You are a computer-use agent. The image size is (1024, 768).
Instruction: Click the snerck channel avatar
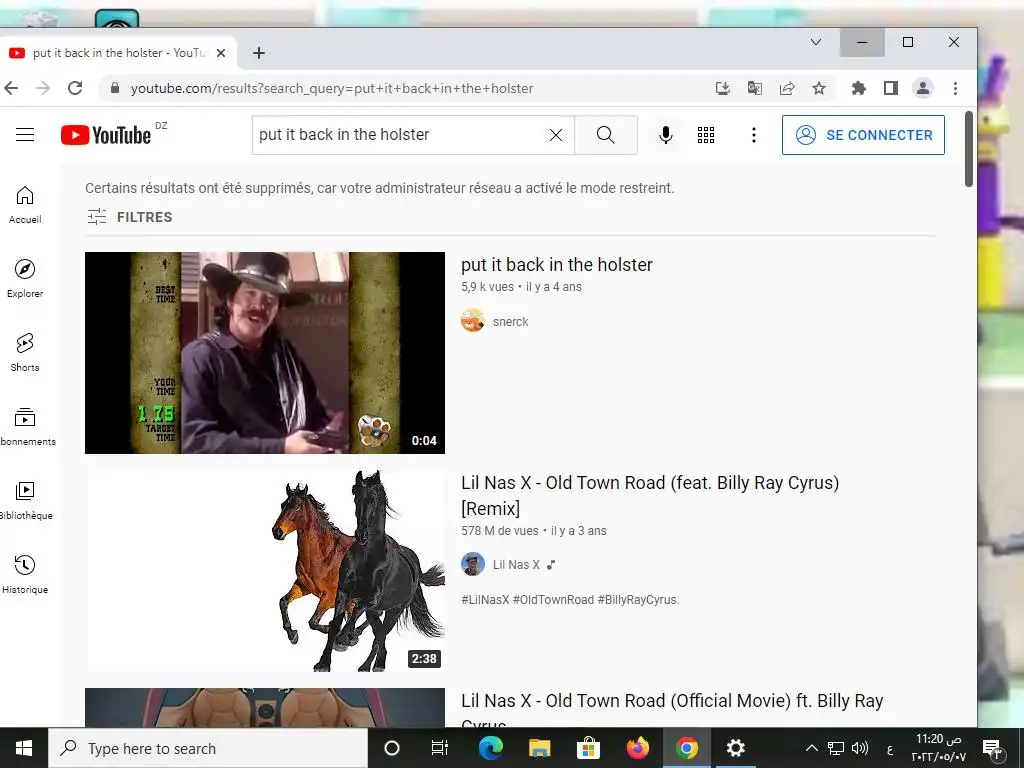pyautogui.click(x=473, y=321)
